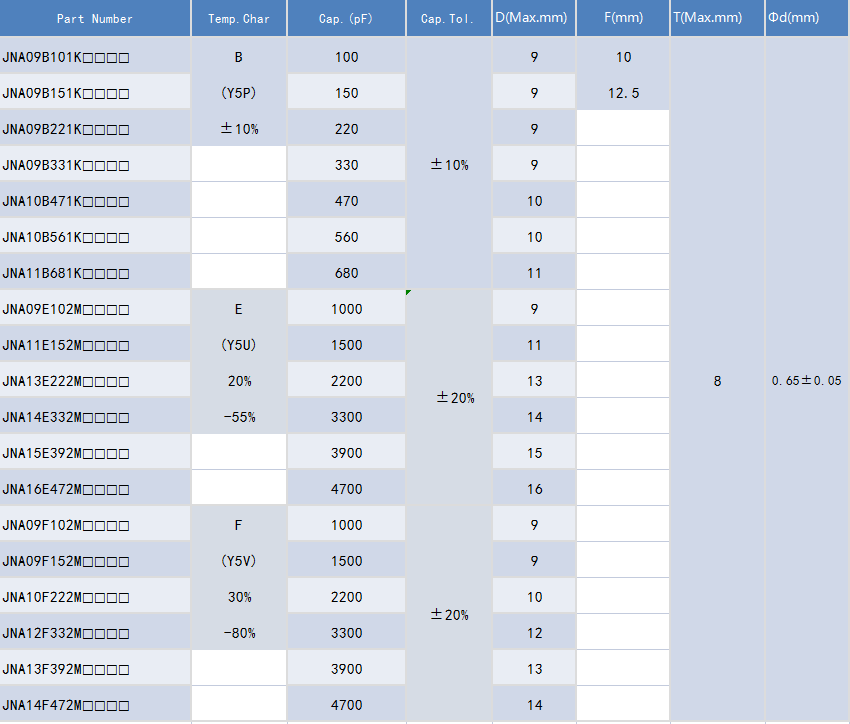
Task: Click the JNA16E472M part number cell
Action: tap(95, 489)
